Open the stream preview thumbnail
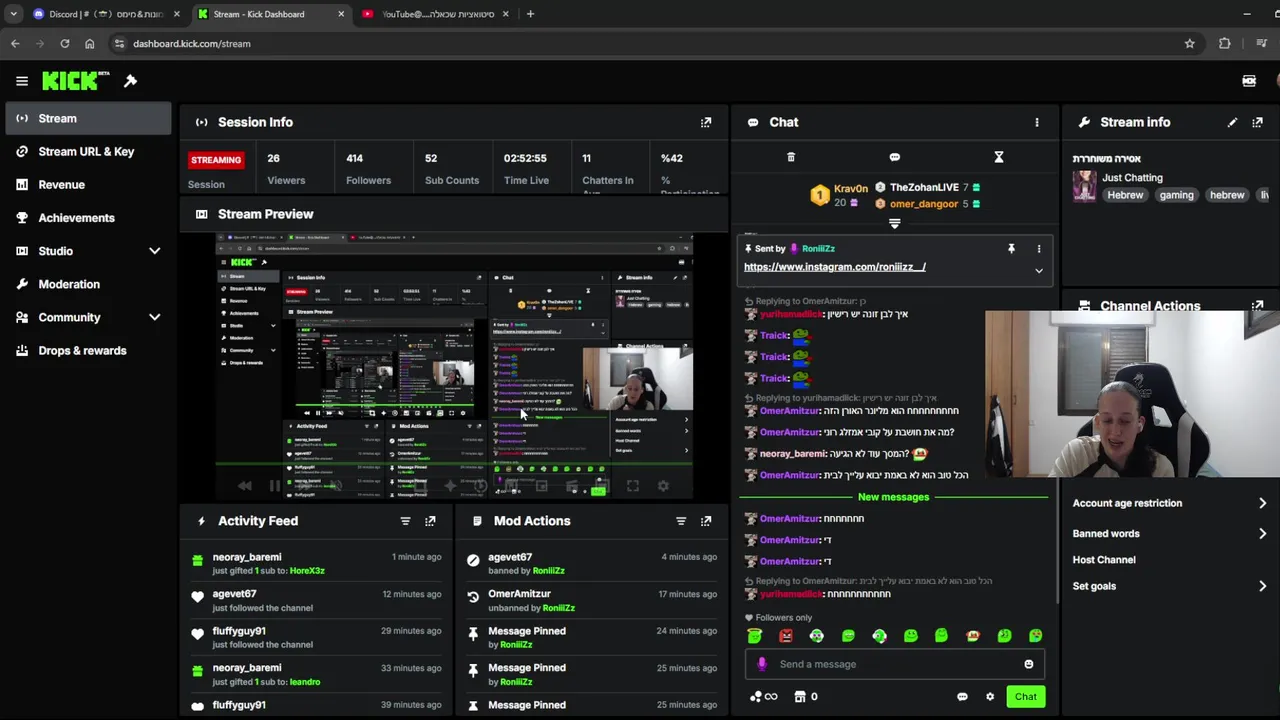Screen dimensions: 1280x720 [454, 365]
